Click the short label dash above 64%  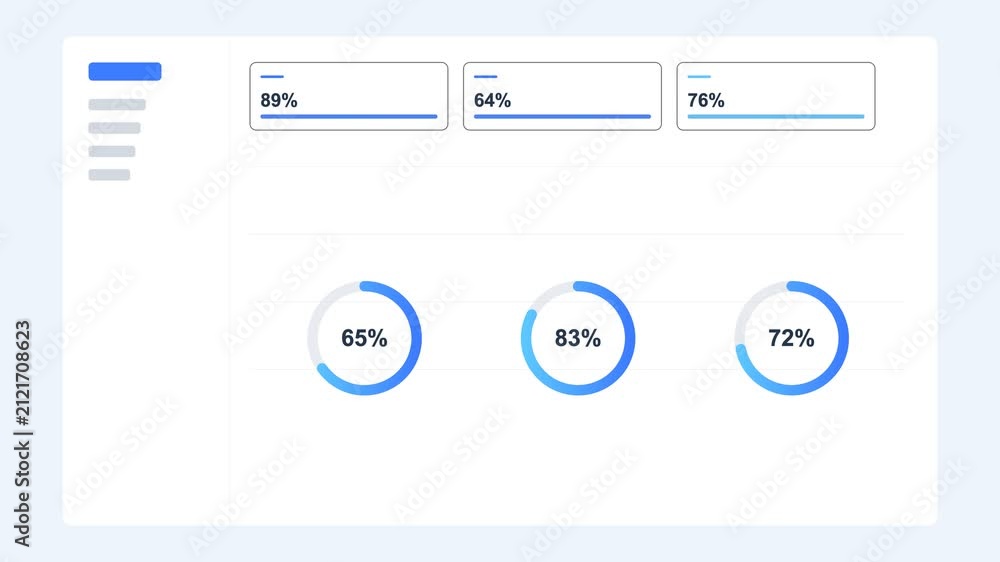(x=486, y=77)
